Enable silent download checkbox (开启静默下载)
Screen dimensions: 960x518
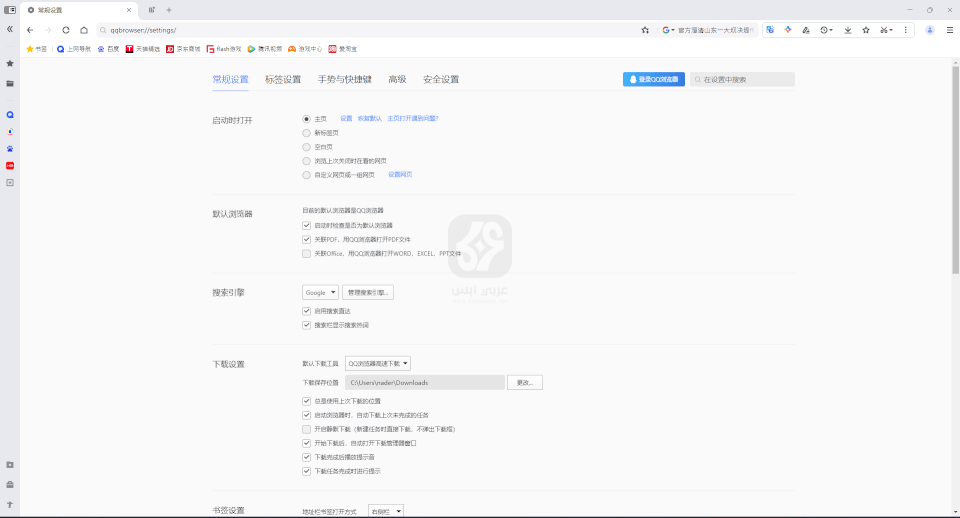(x=306, y=429)
